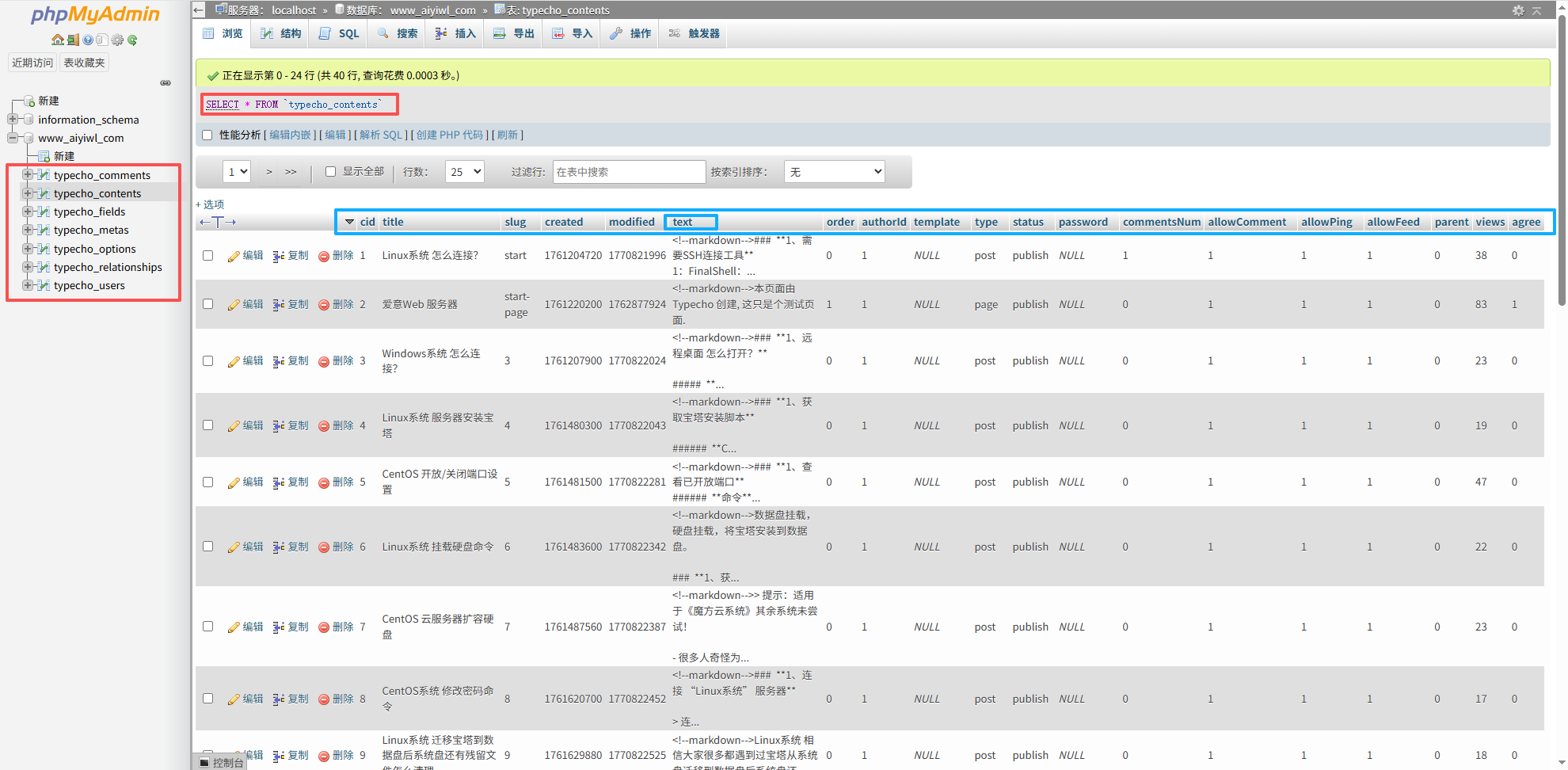1568x770 pixels.
Task: Open the sidebar settings gear icon
Action: coord(117,40)
